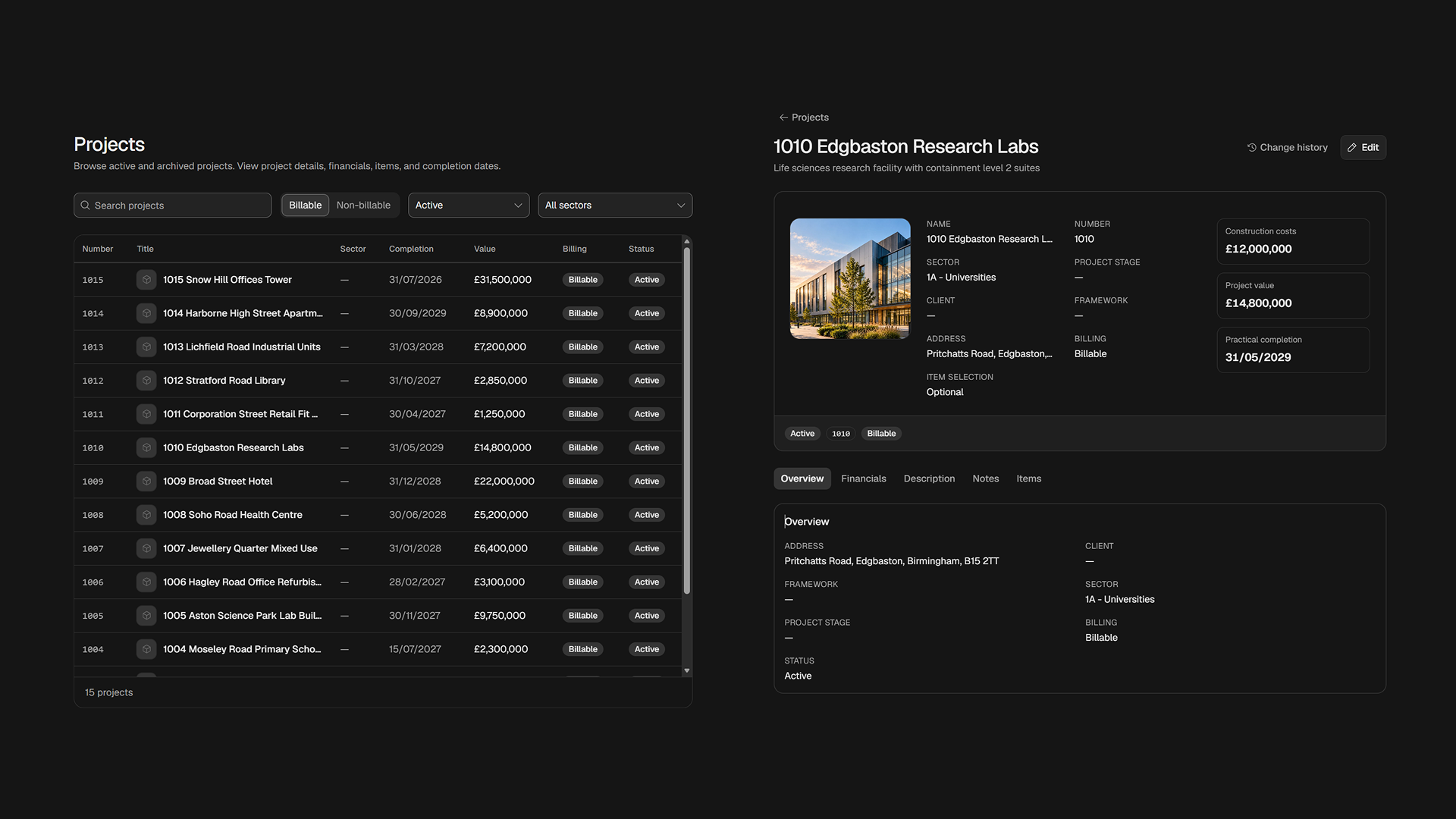Click the cube icon beside 1007 Jewellery Quarter Mixed Use

pos(146,548)
